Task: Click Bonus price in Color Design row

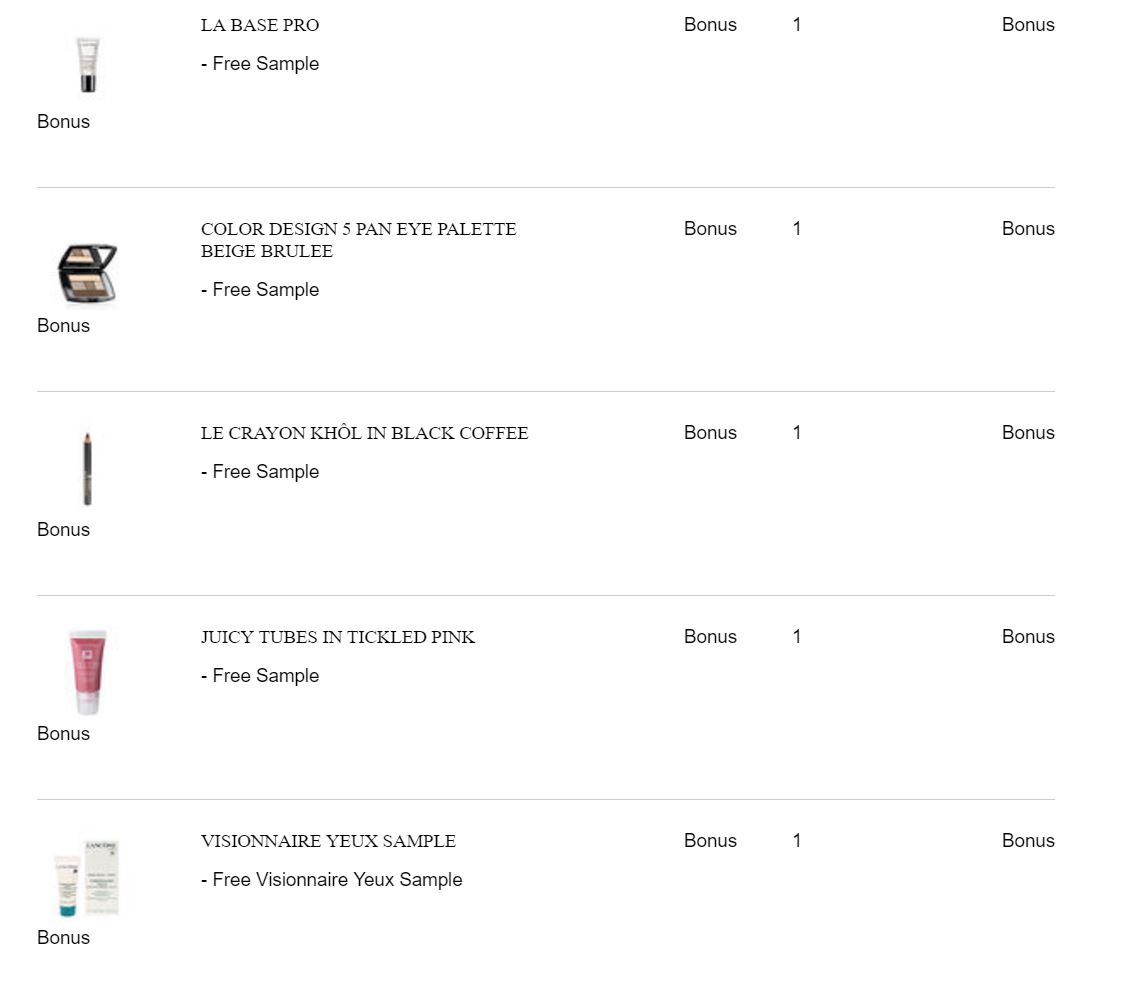Action: [x=710, y=229]
